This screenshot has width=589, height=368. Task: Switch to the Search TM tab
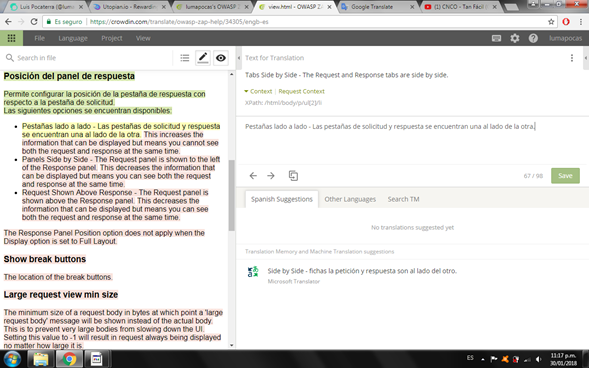(x=403, y=199)
